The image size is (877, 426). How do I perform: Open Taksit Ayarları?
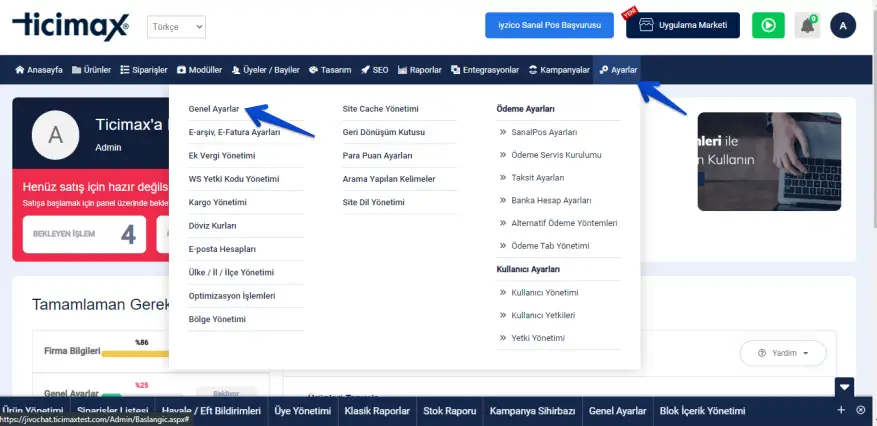pyautogui.click(x=537, y=178)
